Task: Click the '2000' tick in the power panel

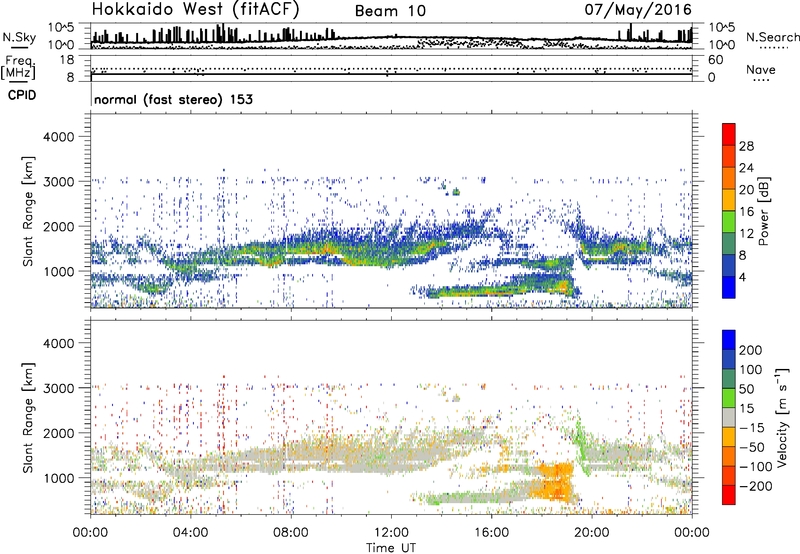Action: (x=59, y=226)
